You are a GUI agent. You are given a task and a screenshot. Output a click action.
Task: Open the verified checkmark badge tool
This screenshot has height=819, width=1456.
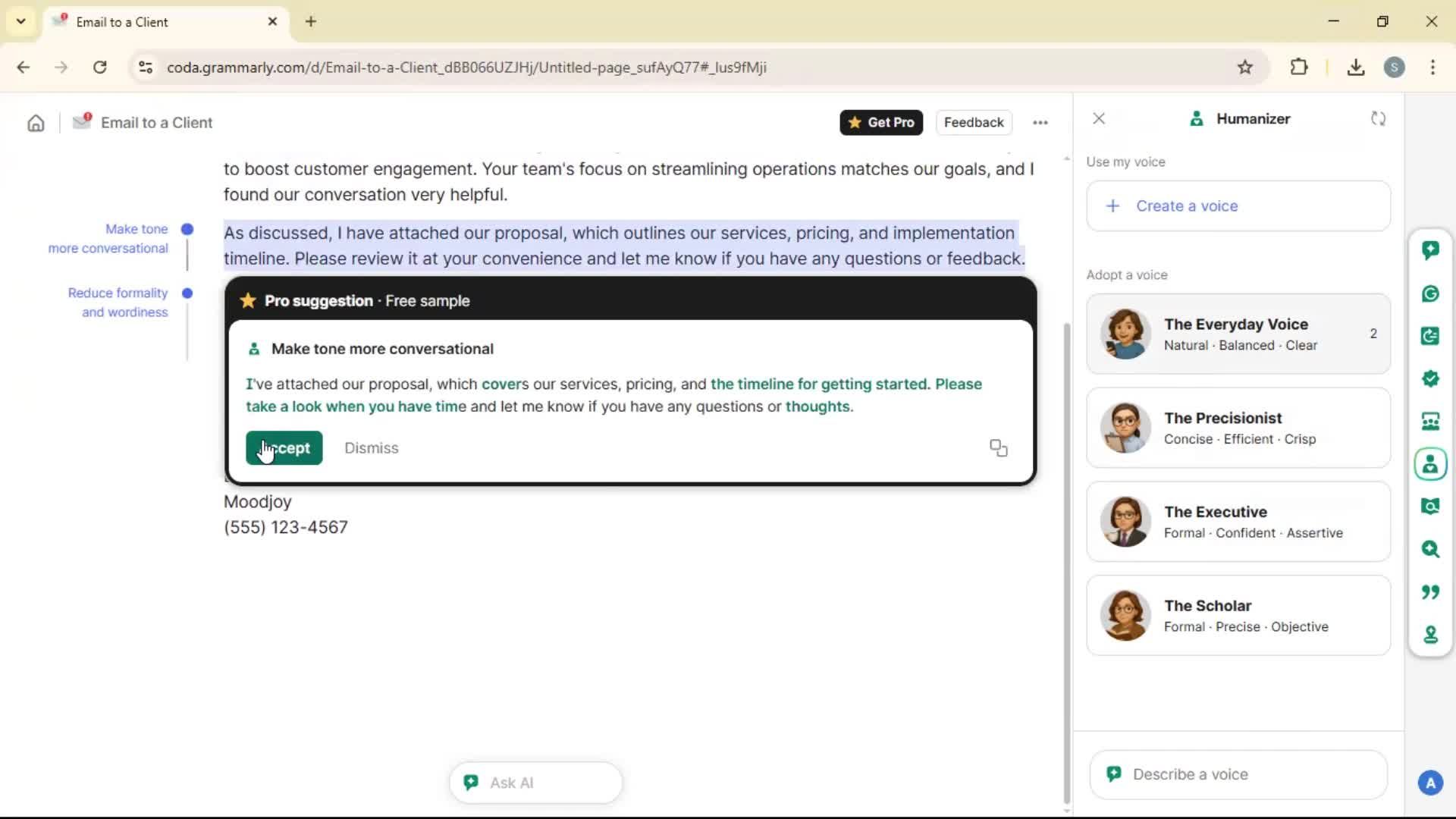[1430, 378]
